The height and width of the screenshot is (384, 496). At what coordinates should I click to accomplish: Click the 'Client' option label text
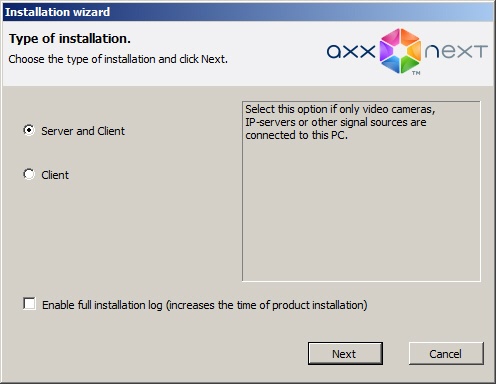55,175
